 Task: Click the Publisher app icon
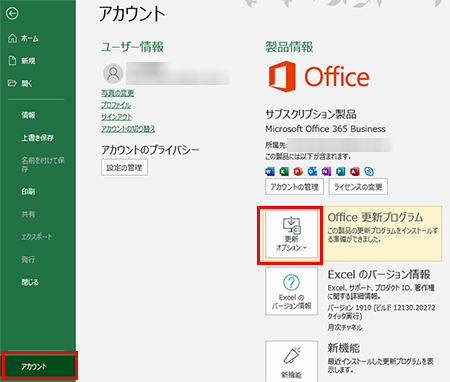pyautogui.click(x=341, y=171)
